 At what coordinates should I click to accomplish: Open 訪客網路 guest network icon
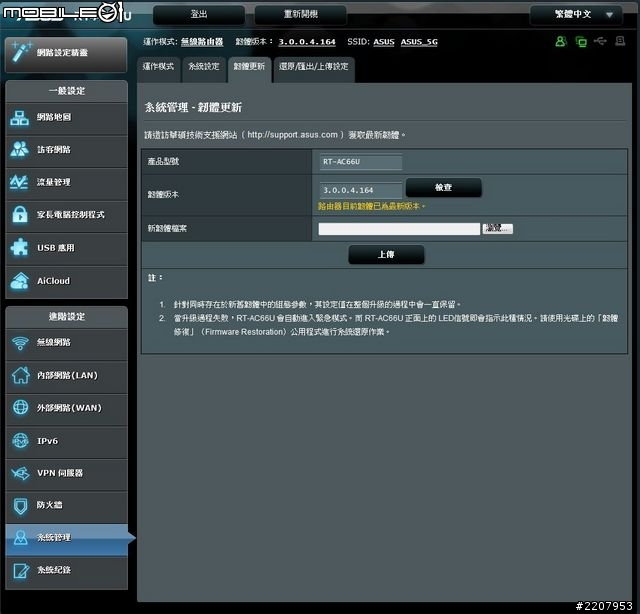pos(20,150)
